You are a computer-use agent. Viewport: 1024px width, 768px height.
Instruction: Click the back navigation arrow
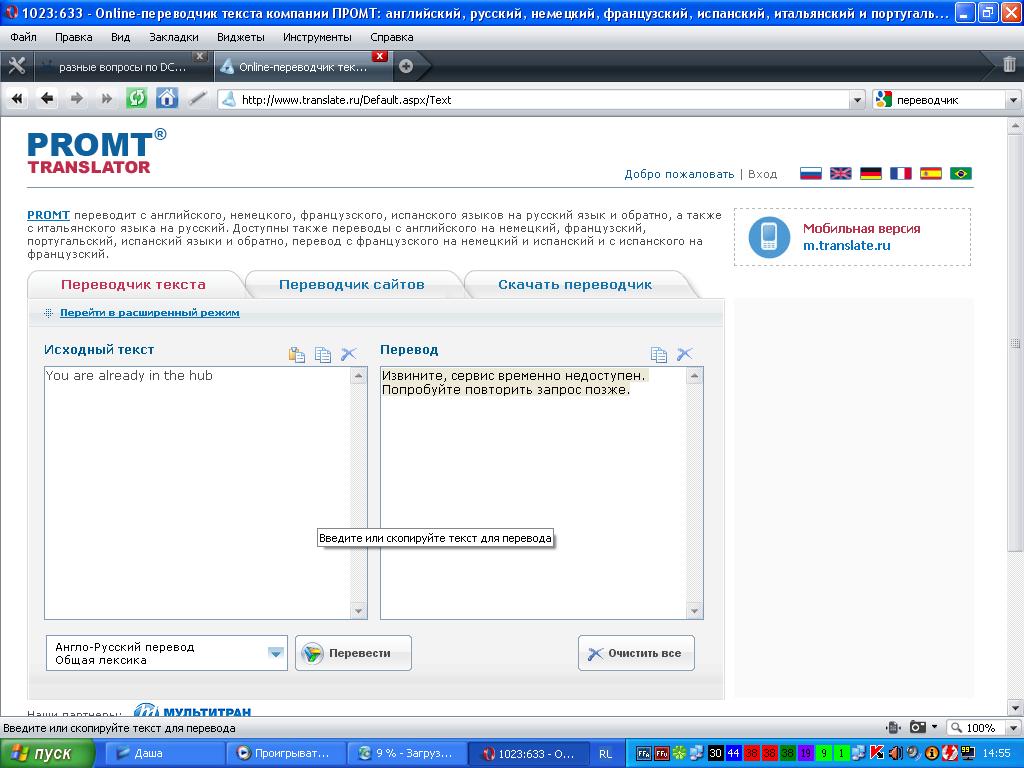(x=47, y=98)
